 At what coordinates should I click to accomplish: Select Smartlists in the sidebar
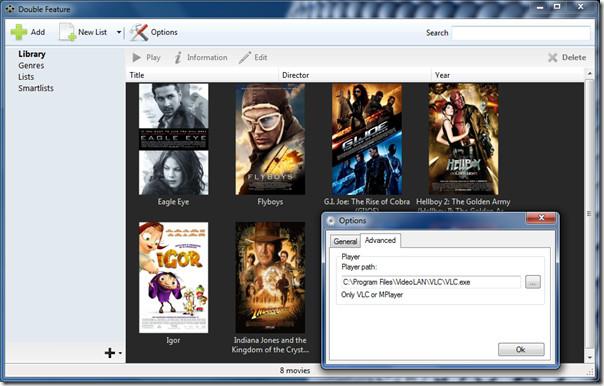click(x=36, y=88)
